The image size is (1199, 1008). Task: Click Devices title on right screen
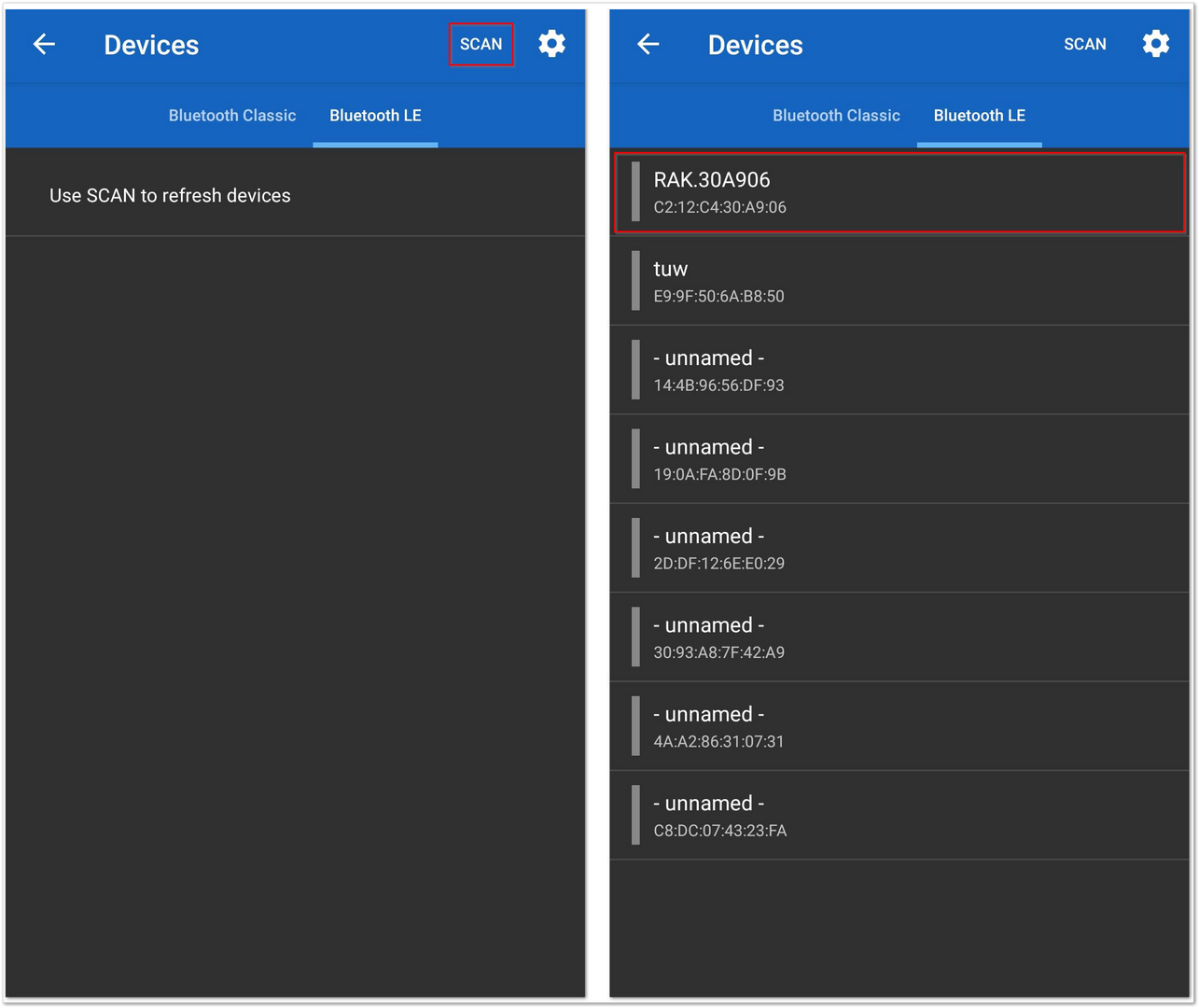coord(755,45)
